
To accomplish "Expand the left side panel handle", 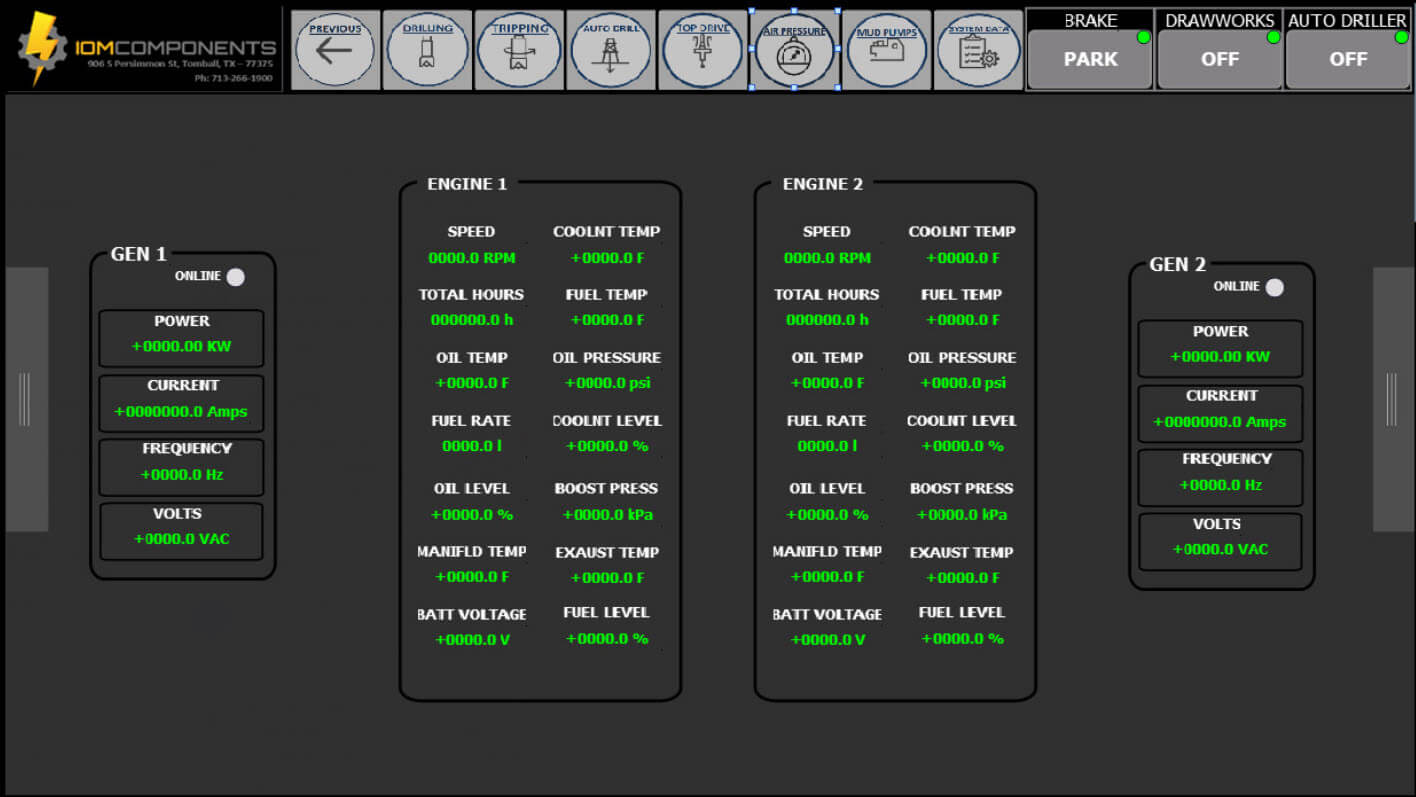I will [x=26, y=399].
